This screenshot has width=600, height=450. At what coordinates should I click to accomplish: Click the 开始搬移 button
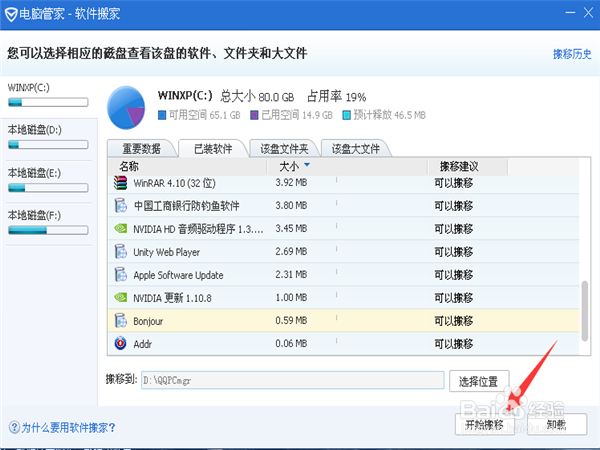(484, 424)
